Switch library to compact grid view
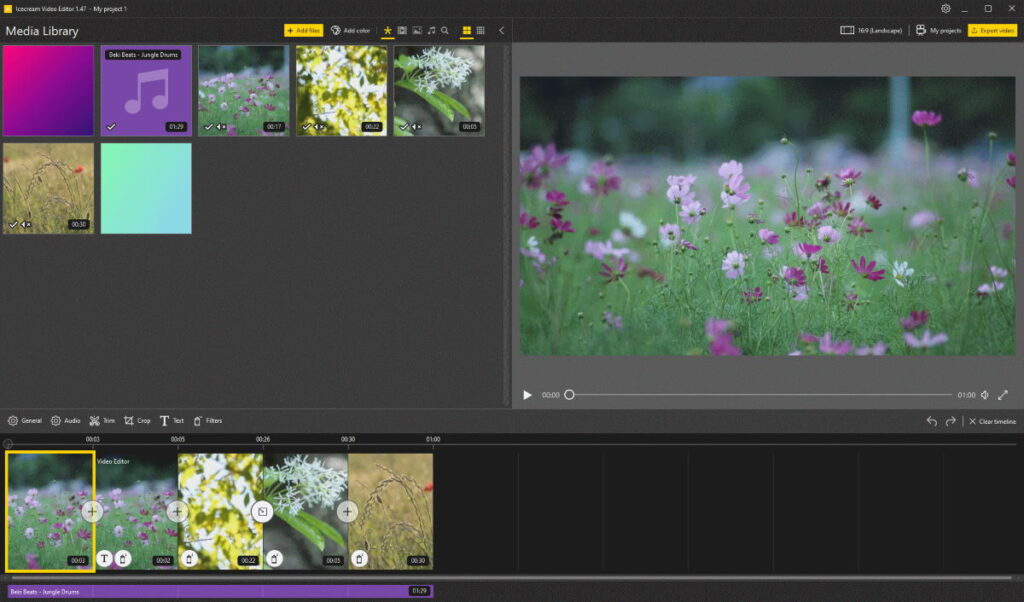The image size is (1024, 602). [x=480, y=30]
